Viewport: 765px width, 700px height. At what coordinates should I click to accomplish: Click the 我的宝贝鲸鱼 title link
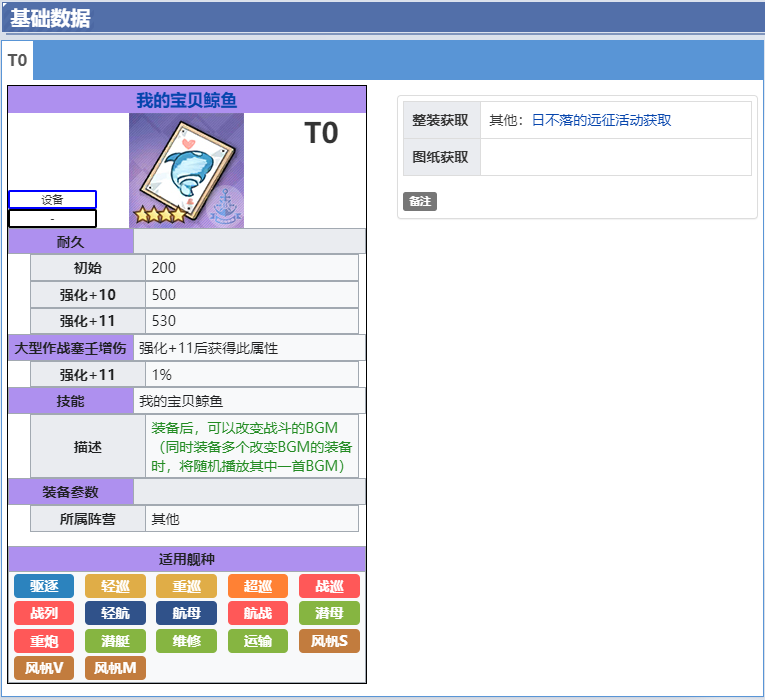186,100
